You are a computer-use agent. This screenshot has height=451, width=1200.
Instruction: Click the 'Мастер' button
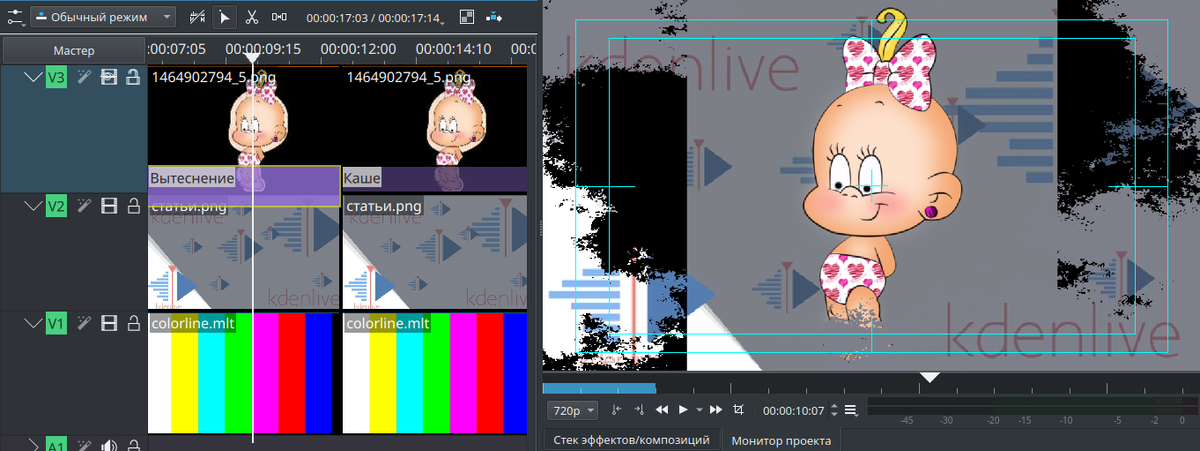(73, 50)
